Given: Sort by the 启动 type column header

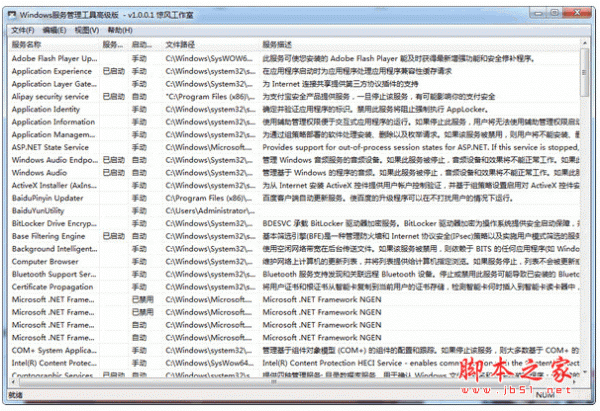Looking at the screenshot, I should (146, 45).
